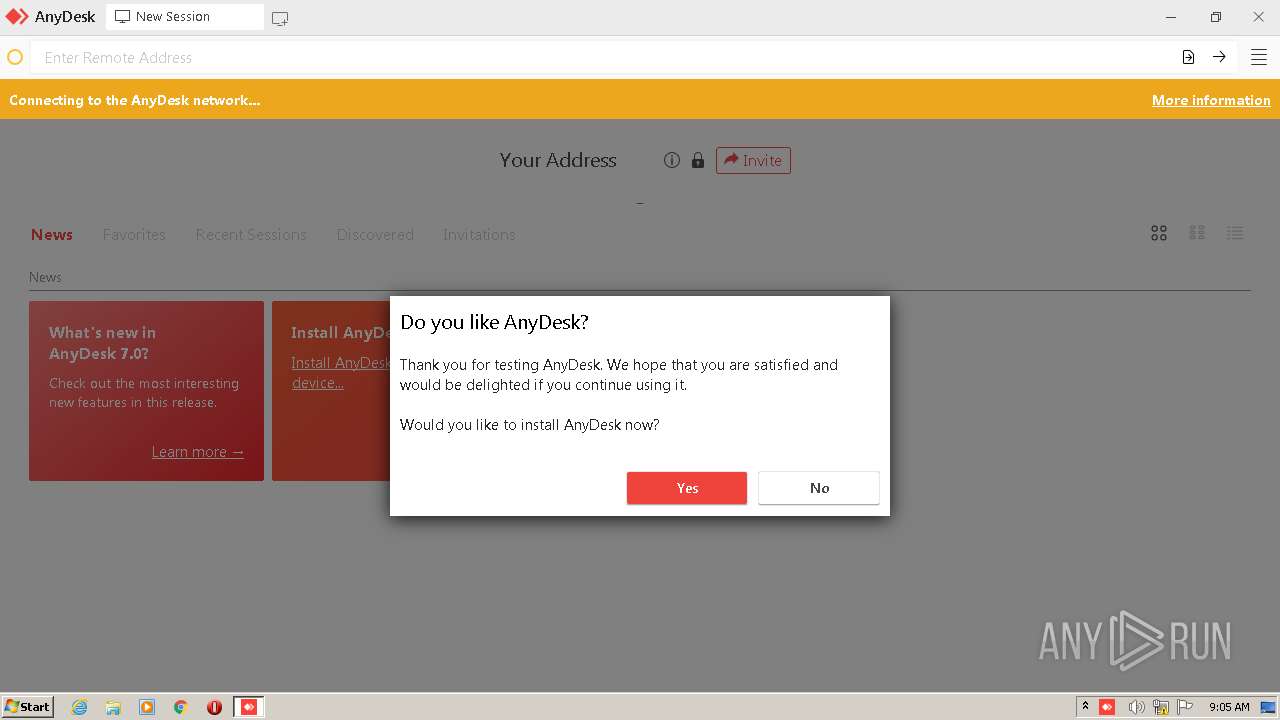The image size is (1280, 720).
Task: Click the Install AnyDesk on this device link
Action: tap(340, 373)
